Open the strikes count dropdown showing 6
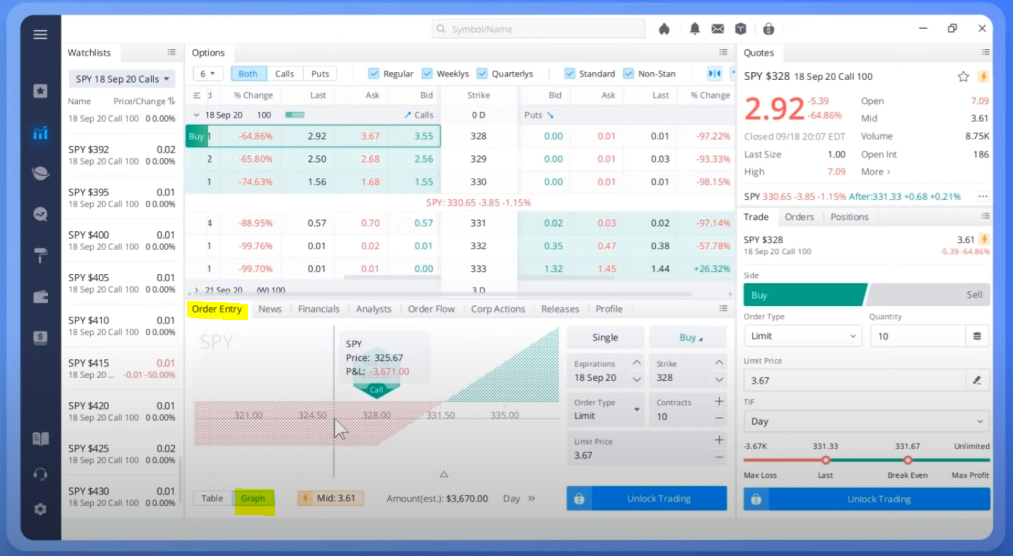 coord(207,74)
